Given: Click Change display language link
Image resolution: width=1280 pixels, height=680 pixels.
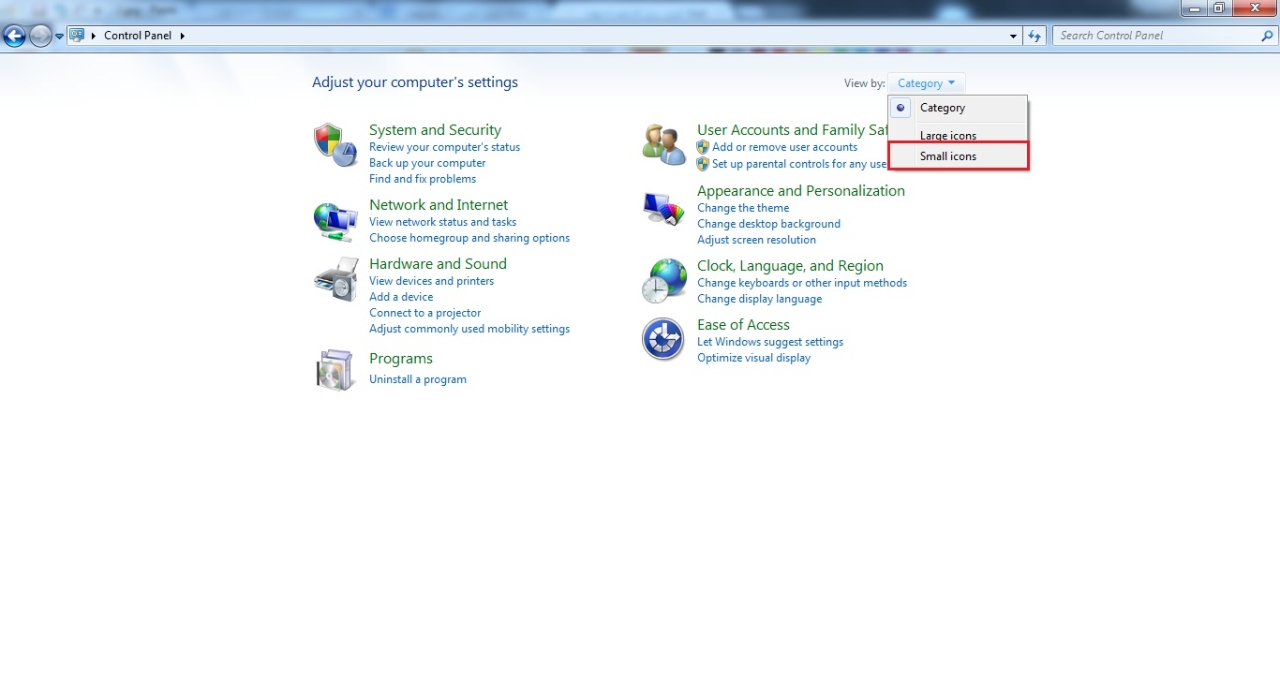Looking at the screenshot, I should click(759, 299).
